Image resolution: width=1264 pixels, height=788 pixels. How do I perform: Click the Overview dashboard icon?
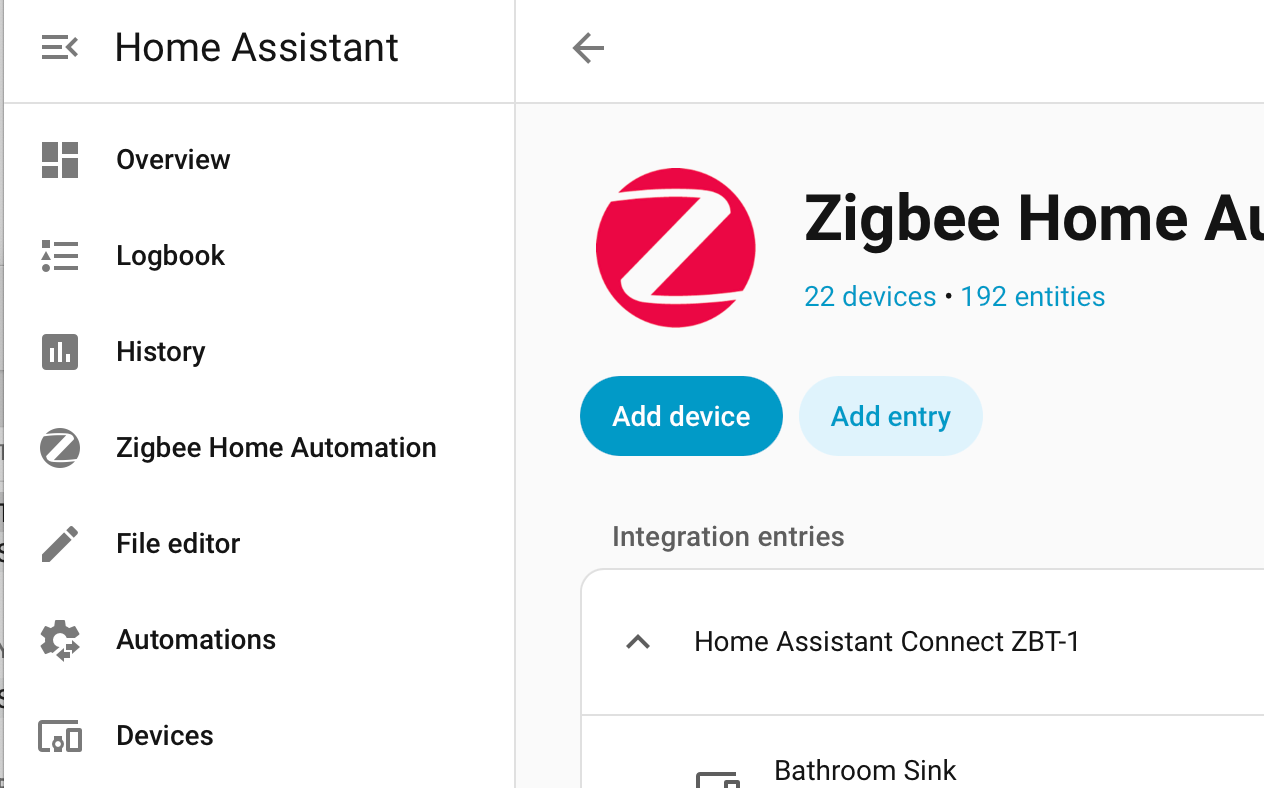tap(60, 160)
